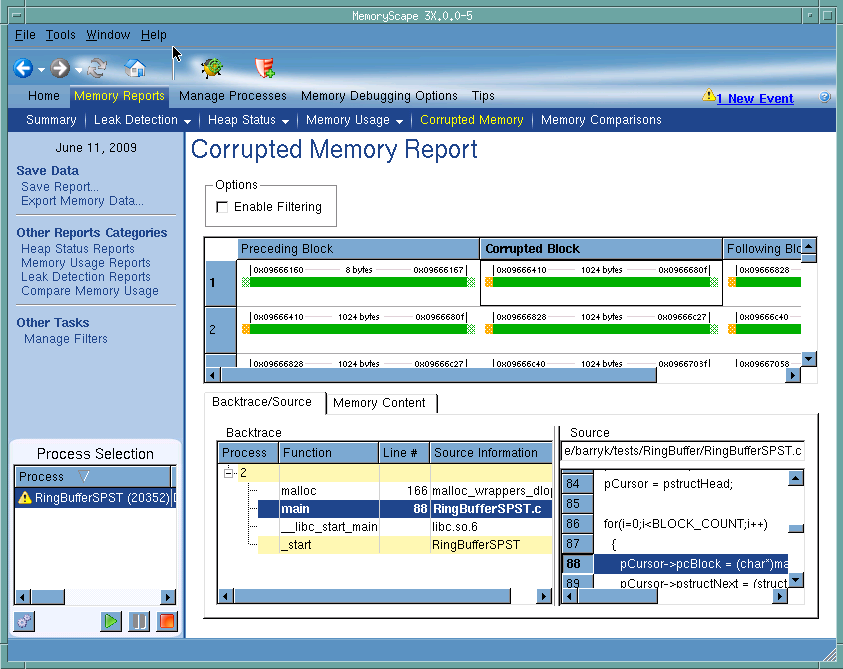843x669 pixels.
Task: Open the Tools menu
Action: (60, 35)
